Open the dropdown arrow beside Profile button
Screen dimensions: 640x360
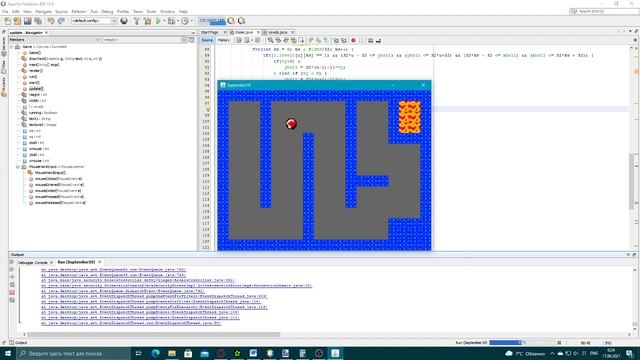pyautogui.click(x=191, y=21)
